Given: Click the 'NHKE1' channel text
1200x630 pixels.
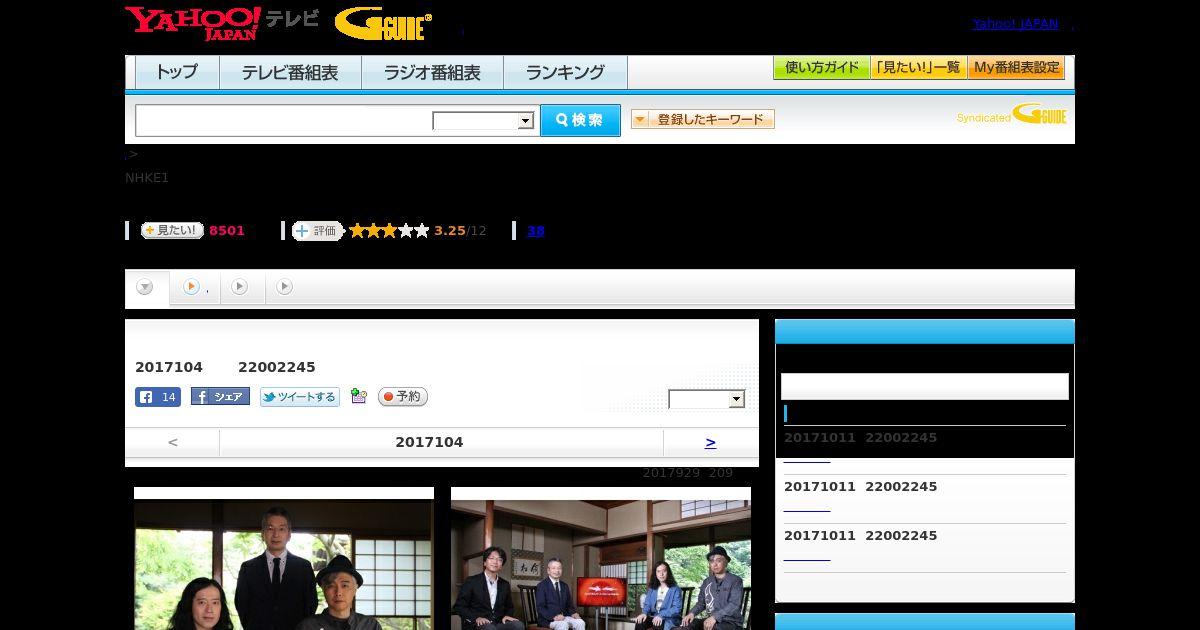Looking at the screenshot, I should (x=147, y=178).
